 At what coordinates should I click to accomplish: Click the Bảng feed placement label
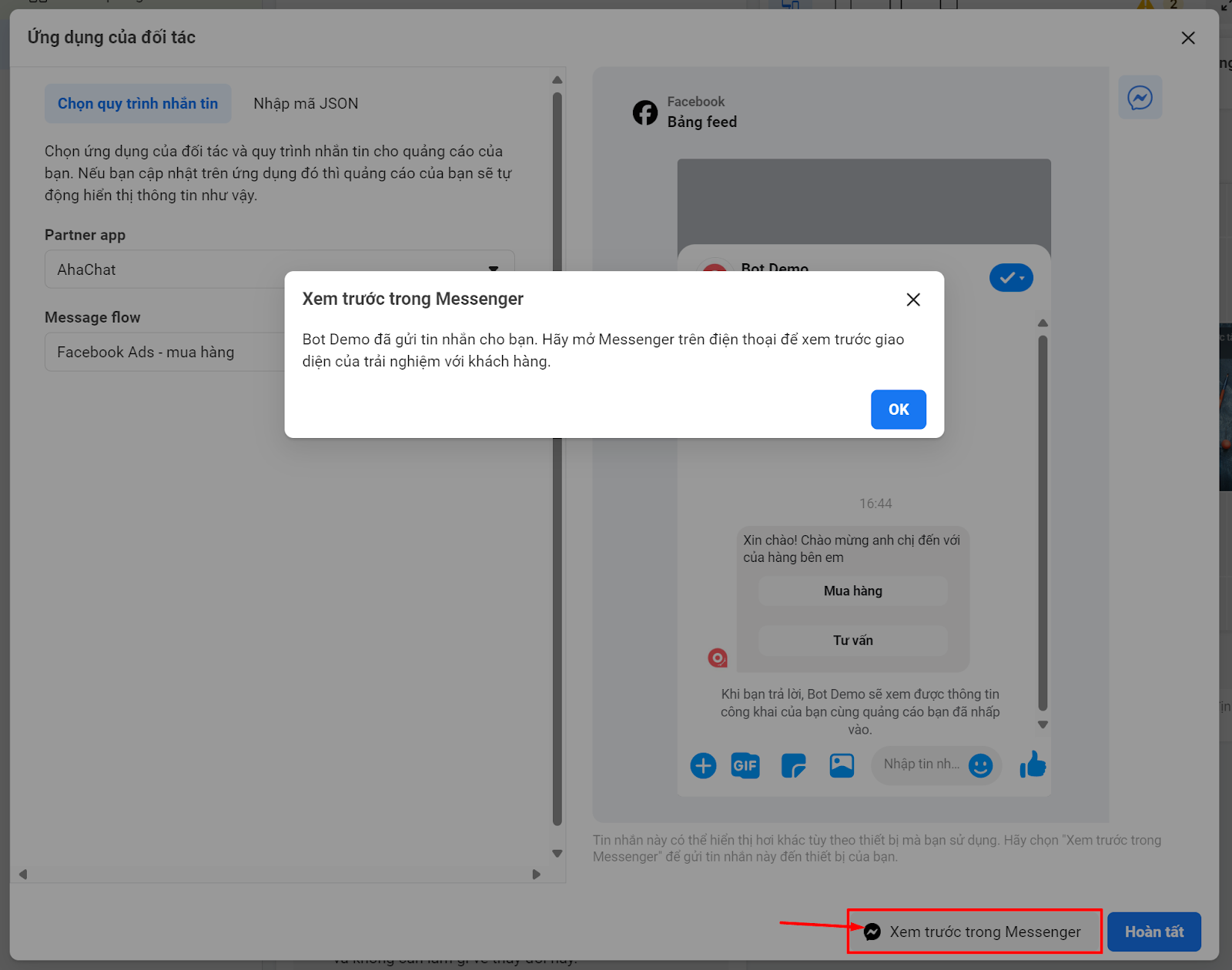click(702, 122)
